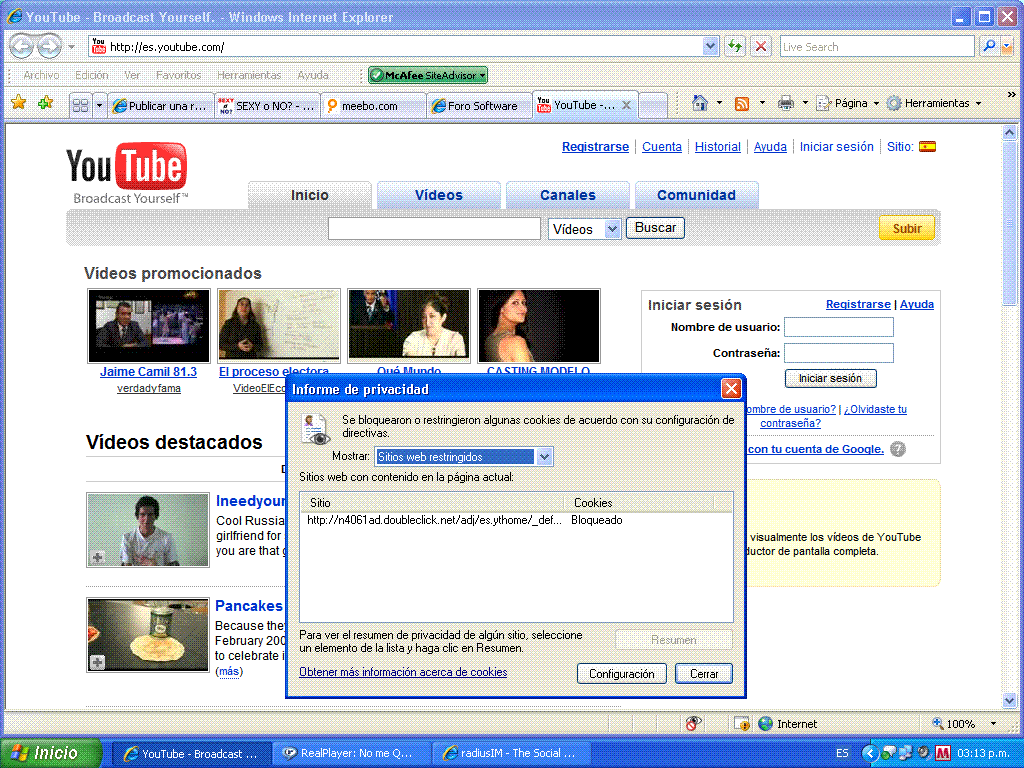Click the Iniciar sesión form button

830,378
